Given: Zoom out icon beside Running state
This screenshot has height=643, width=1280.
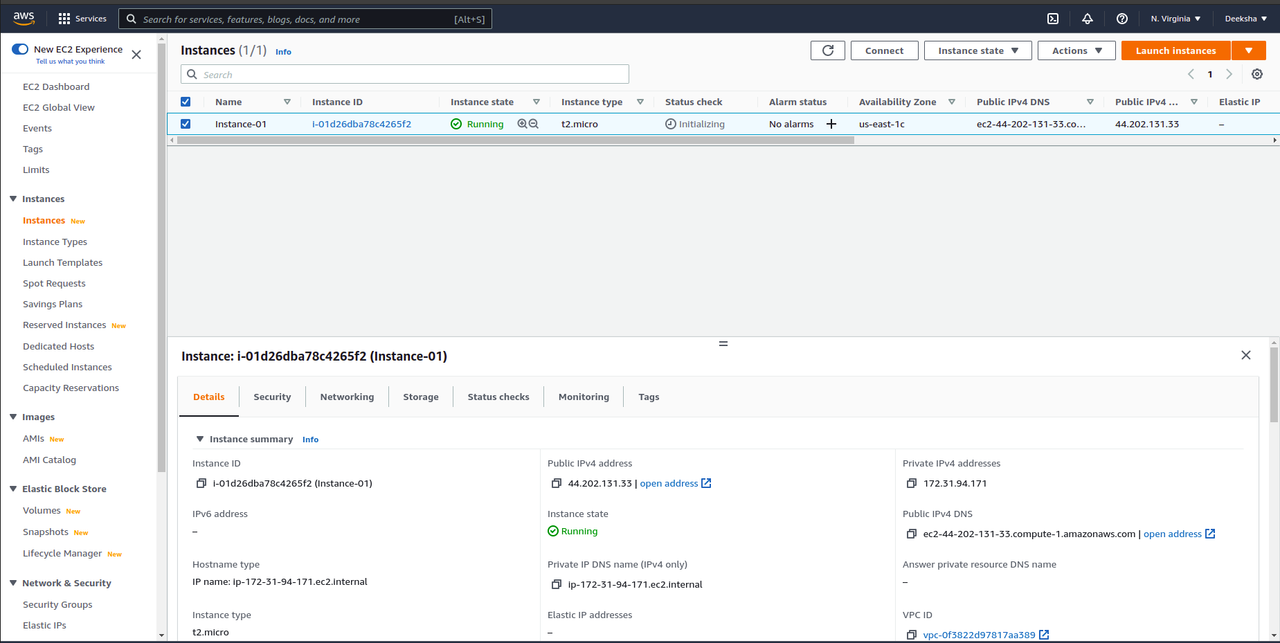Looking at the screenshot, I should coord(533,124).
